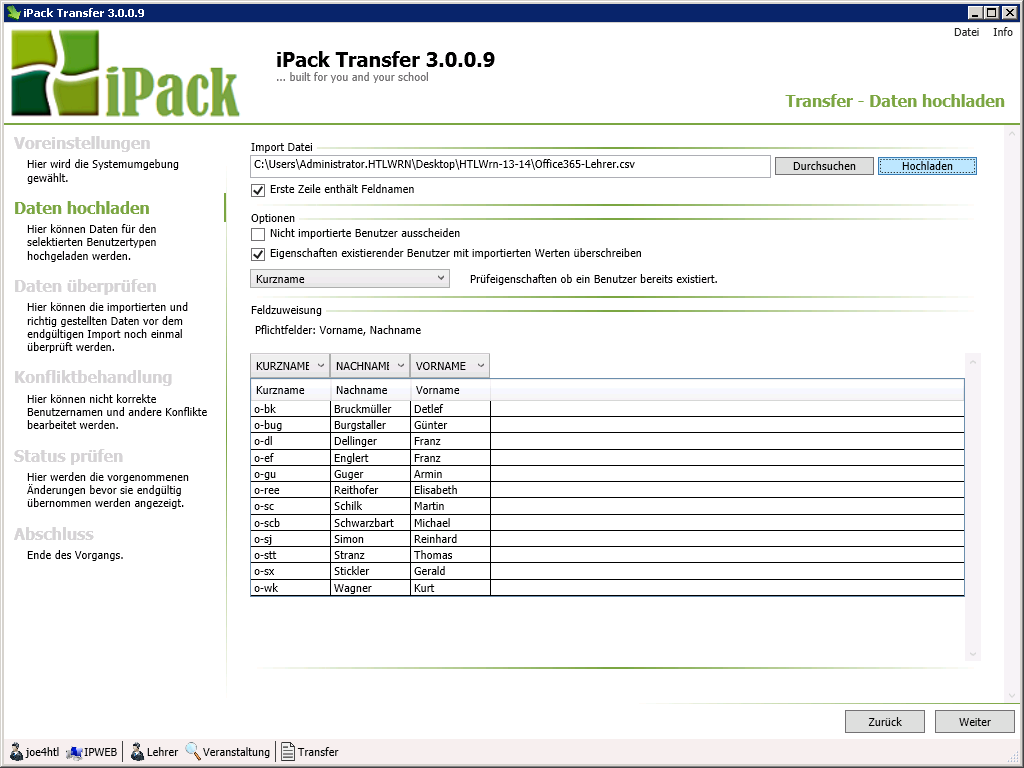This screenshot has height=768, width=1024.
Task: Open the Info menu
Action: pos(1002,32)
